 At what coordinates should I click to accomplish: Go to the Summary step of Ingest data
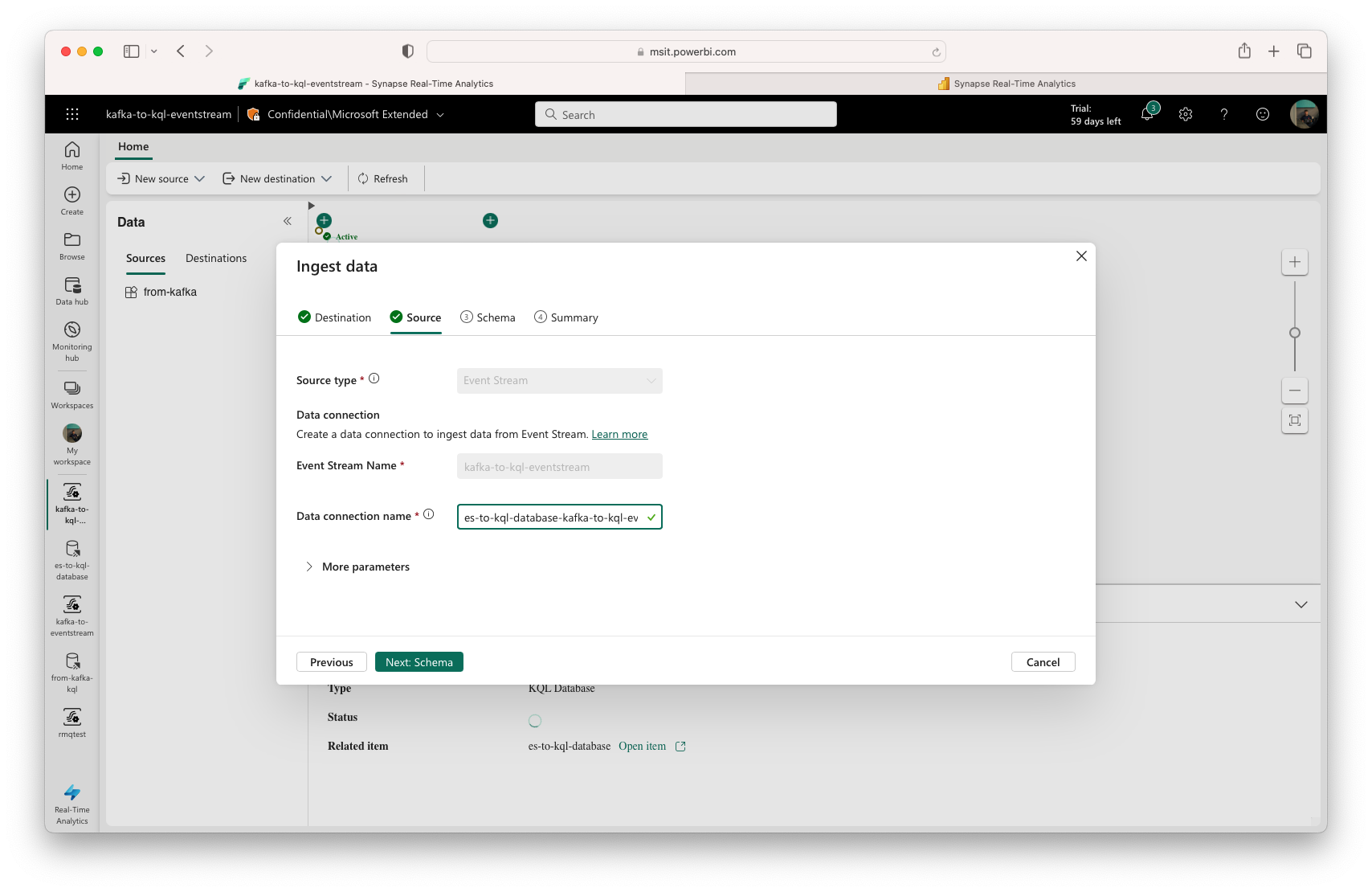[566, 317]
